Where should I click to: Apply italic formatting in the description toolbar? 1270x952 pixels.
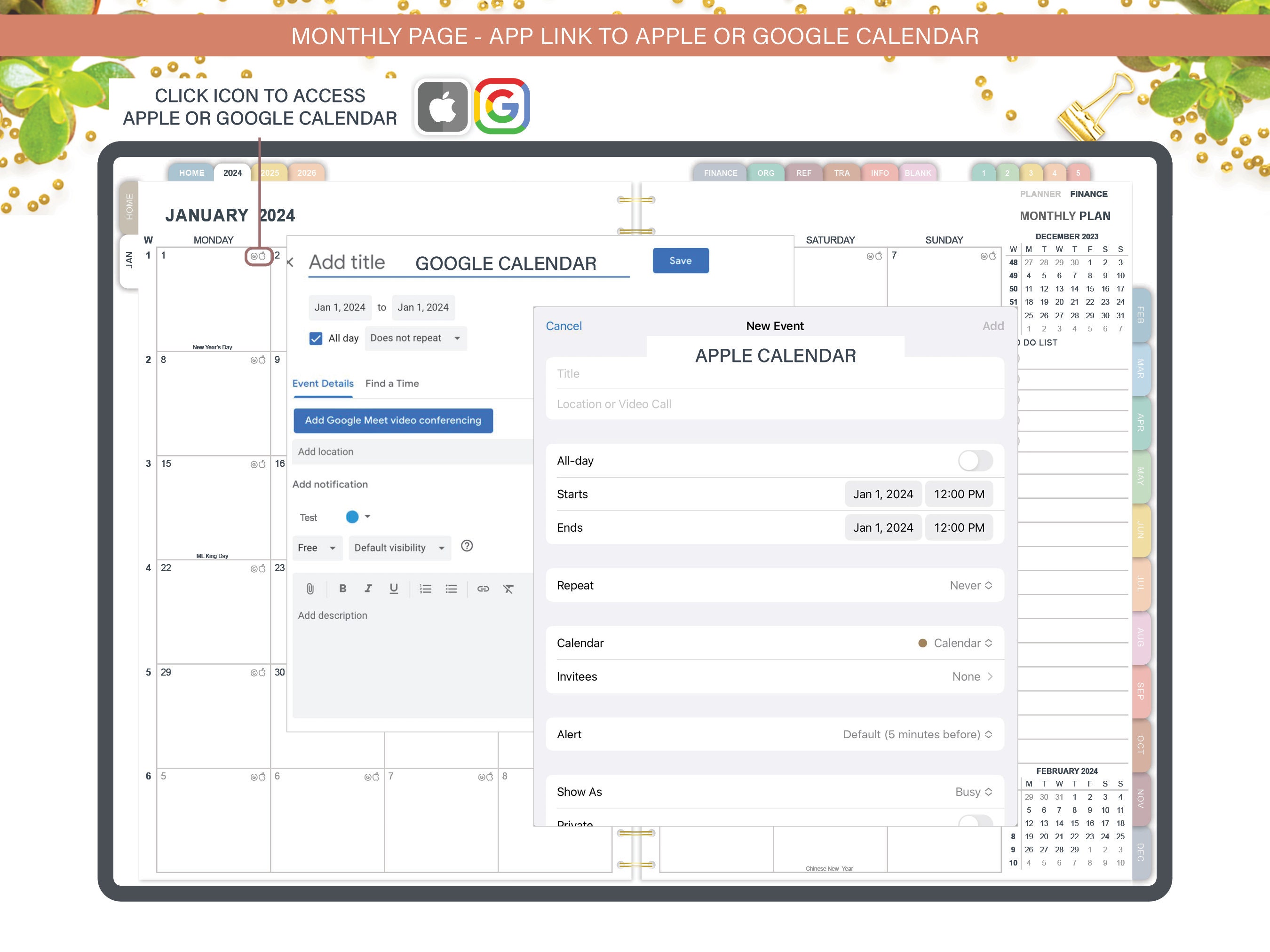(368, 588)
